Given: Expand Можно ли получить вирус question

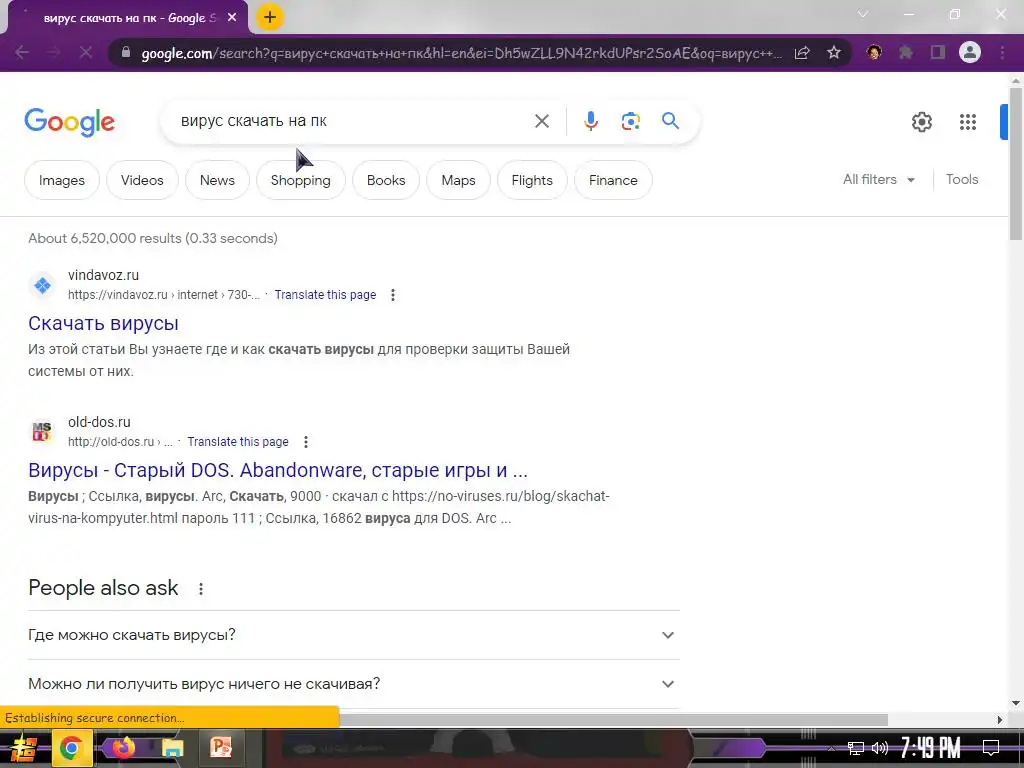Looking at the screenshot, I should [x=353, y=684].
